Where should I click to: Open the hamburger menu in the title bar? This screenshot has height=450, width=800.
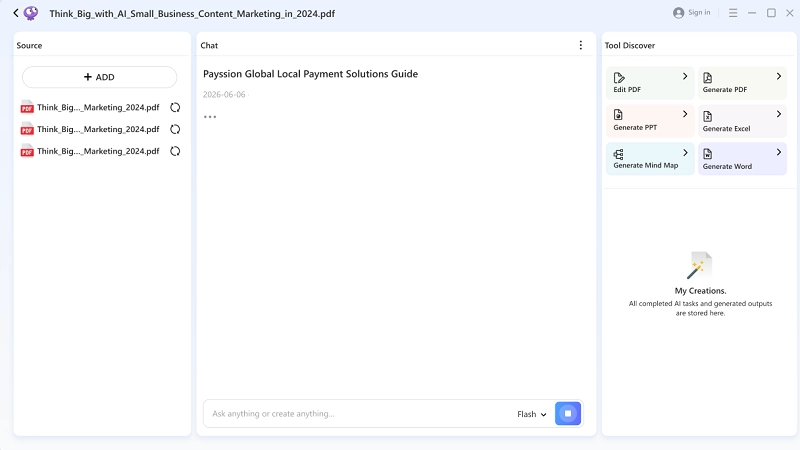tap(733, 13)
